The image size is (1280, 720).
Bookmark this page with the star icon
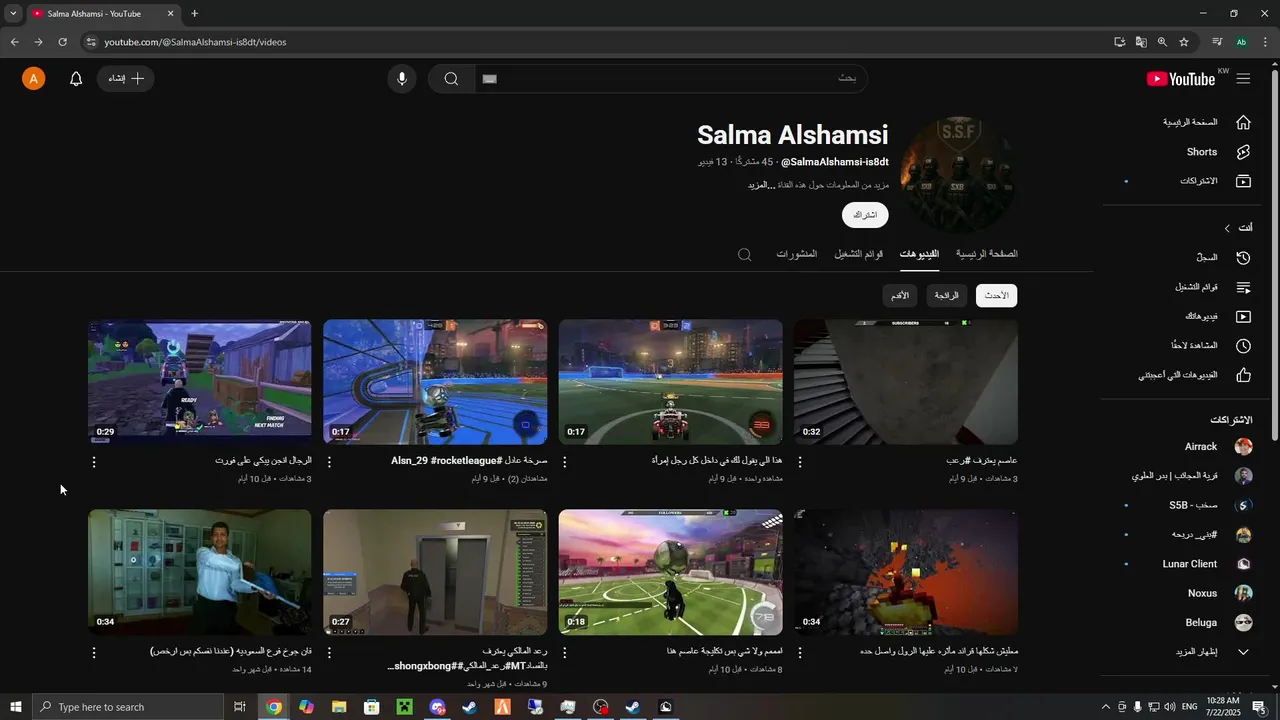(1184, 42)
